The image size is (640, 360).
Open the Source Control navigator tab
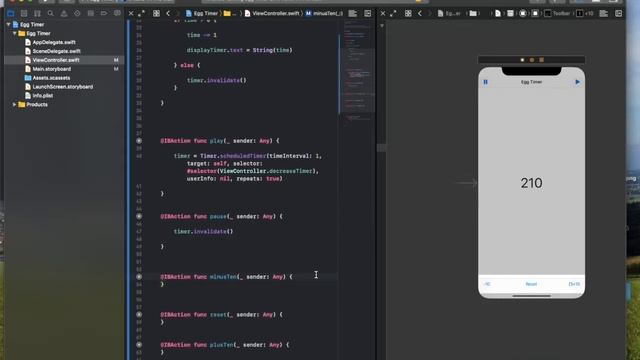[x=24, y=13]
